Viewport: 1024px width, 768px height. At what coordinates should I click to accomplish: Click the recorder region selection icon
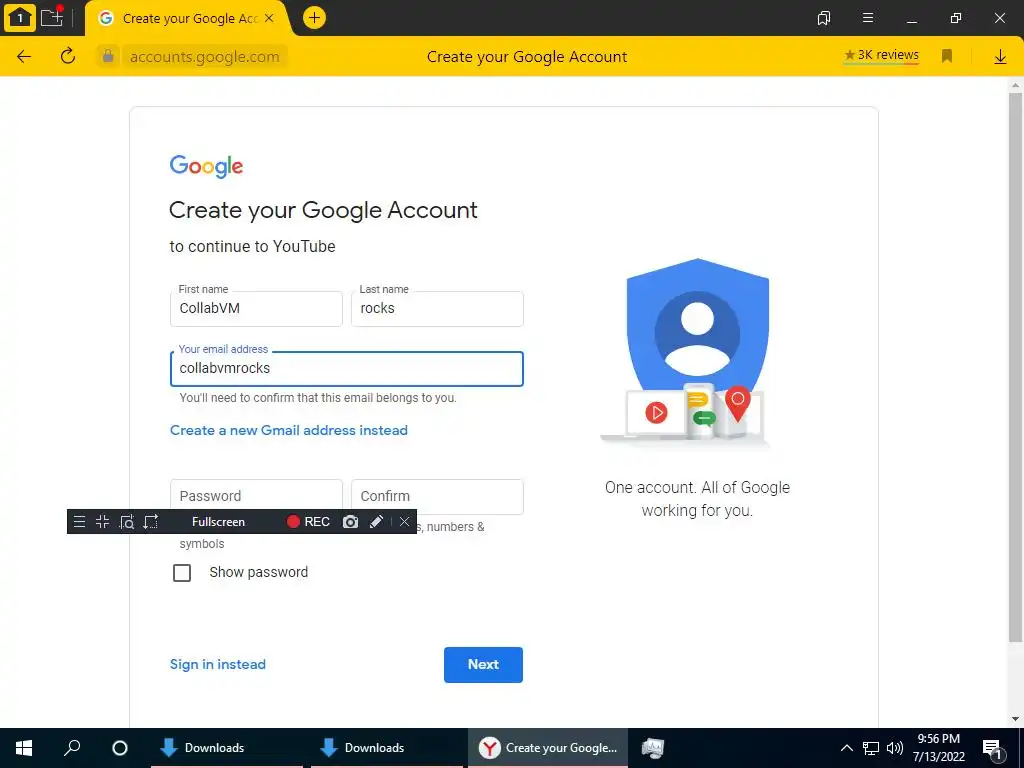151,522
